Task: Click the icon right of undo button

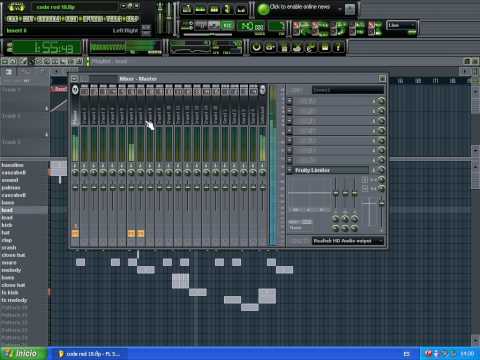Action: point(270,47)
